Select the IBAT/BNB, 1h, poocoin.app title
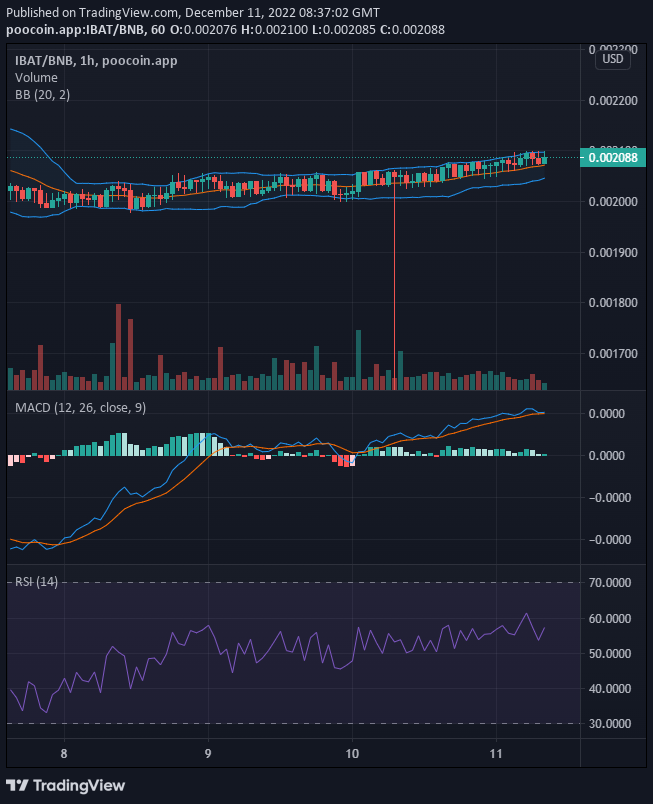This screenshot has width=653, height=804. (96, 61)
